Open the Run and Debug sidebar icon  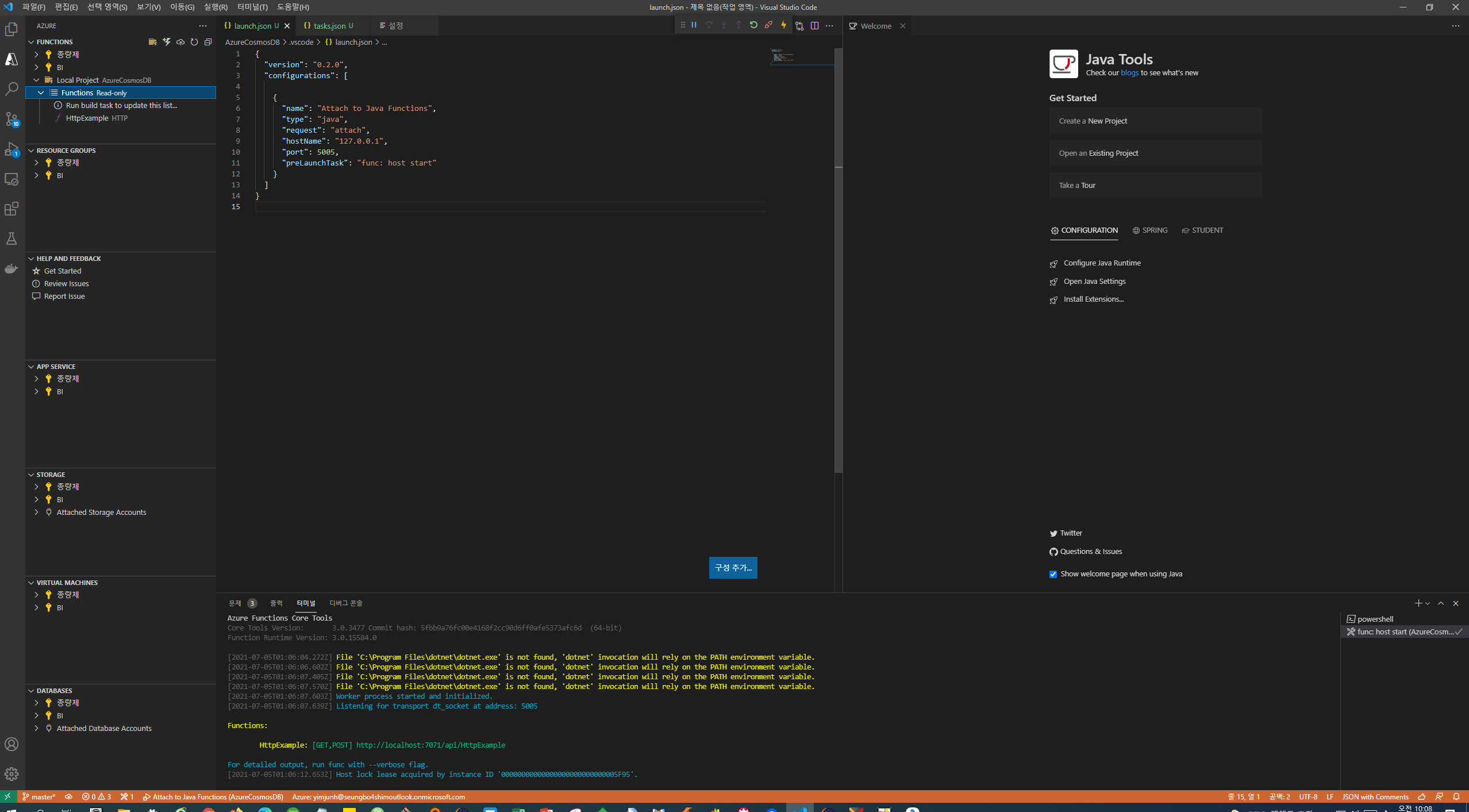point(11,148)
